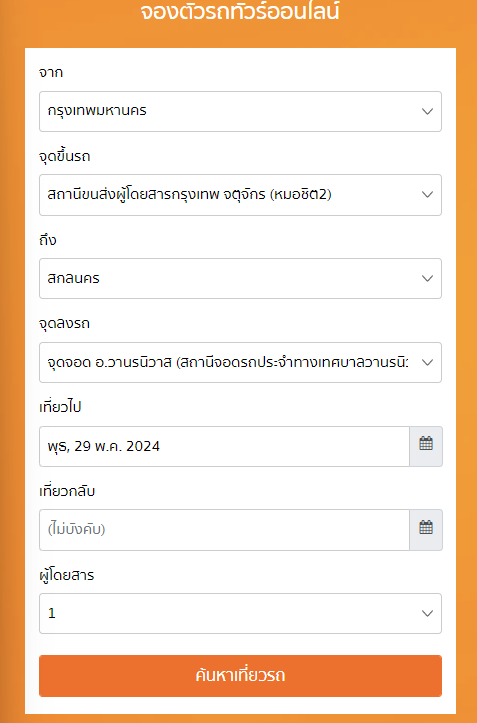Open the กรุงเทพมหานคร origin dropdown
Viewport: 477px width, 723px height.
(x=240, y=111)
